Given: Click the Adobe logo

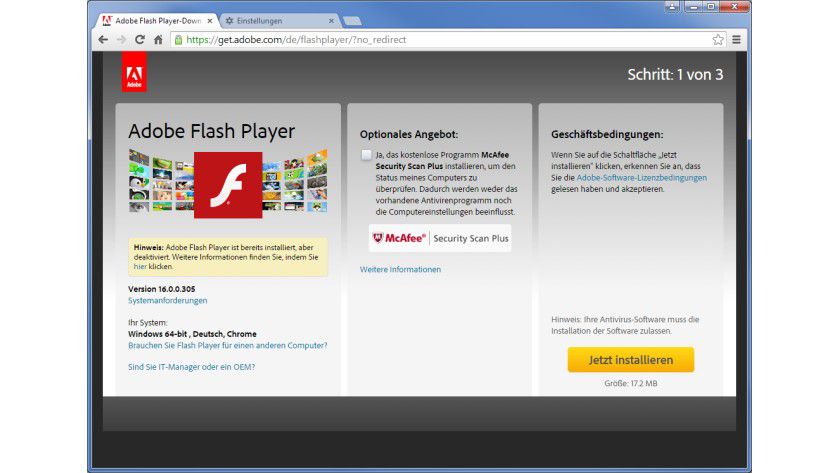Looking at the screenshot, I should pyautogui.click(x=134, y=72).
